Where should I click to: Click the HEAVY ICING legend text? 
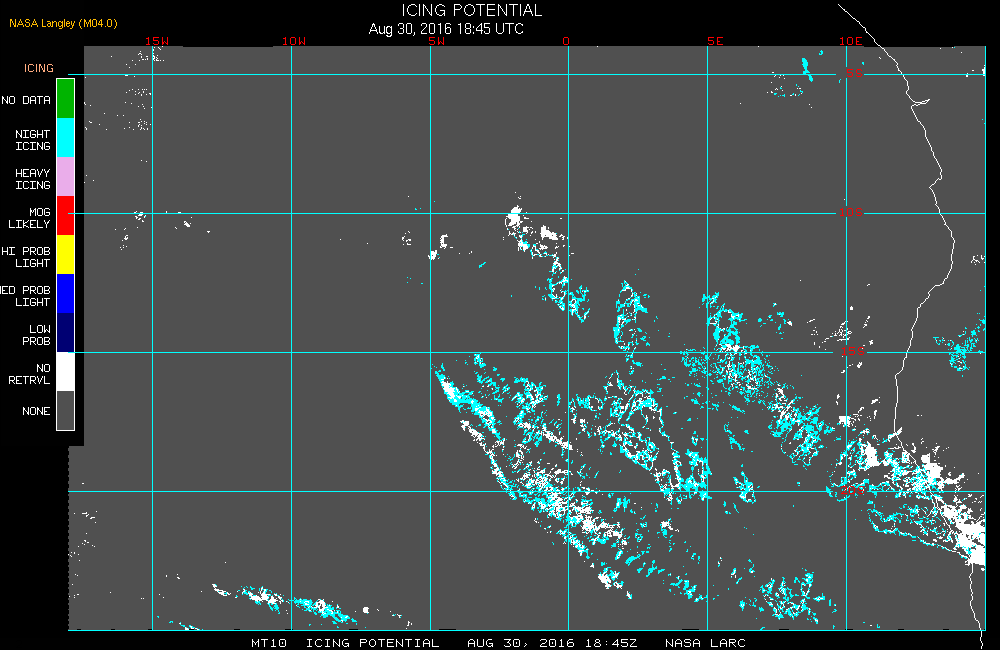pos(33,179)
